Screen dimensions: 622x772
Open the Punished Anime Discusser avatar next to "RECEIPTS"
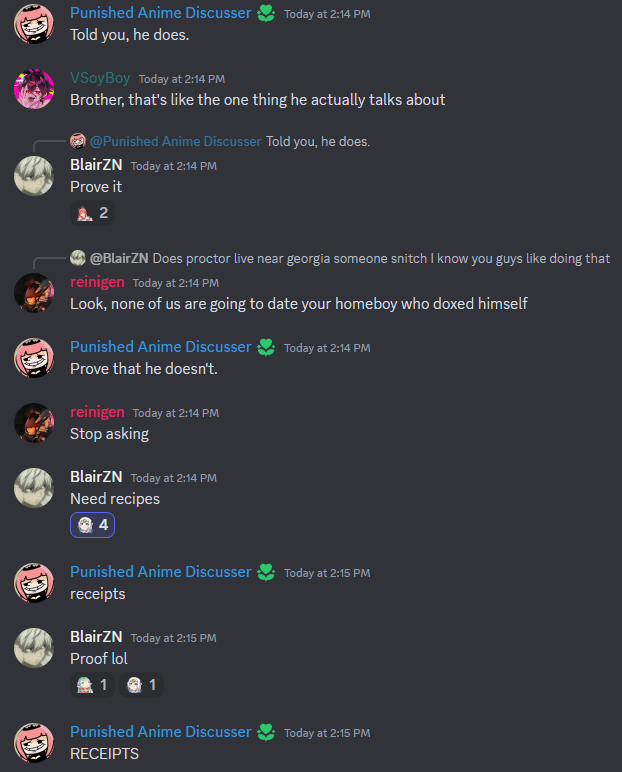point(34,742)
